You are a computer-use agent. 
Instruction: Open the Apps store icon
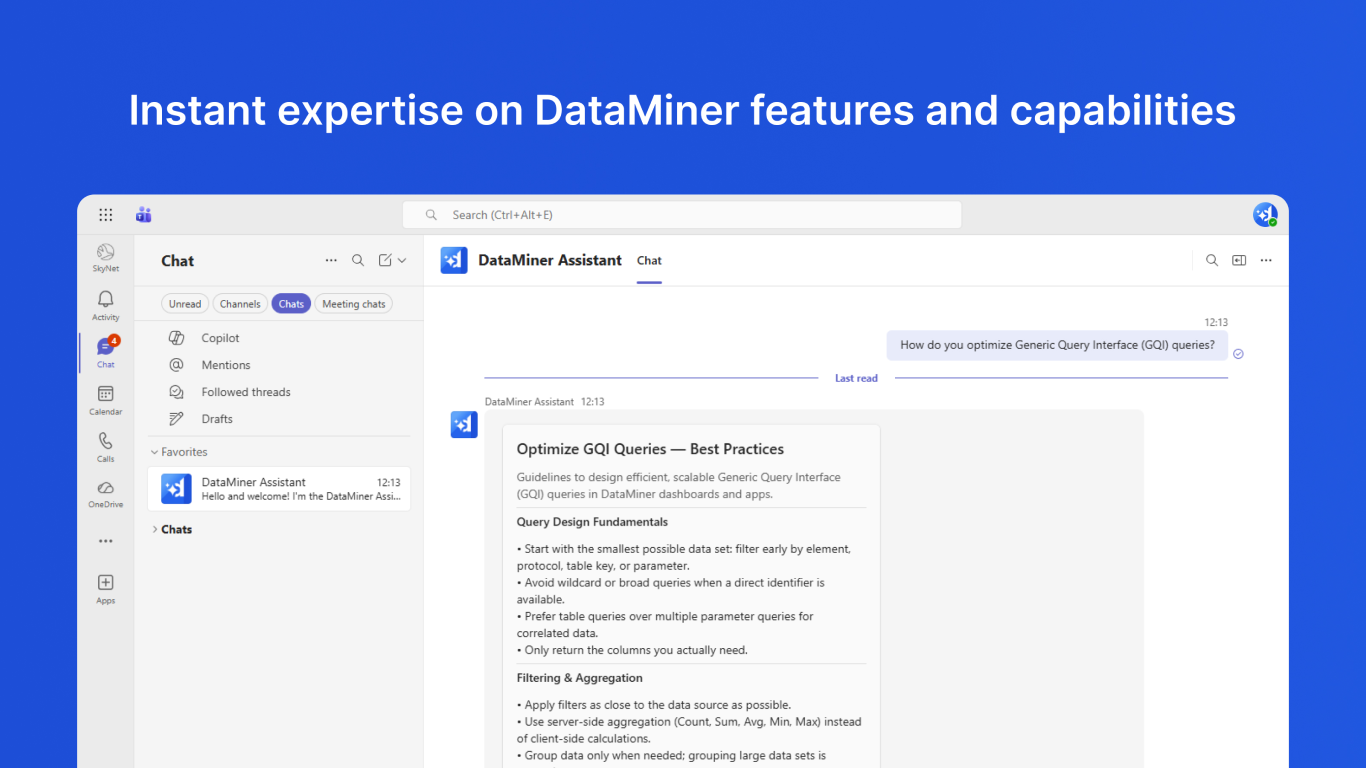tap(106, 589)
